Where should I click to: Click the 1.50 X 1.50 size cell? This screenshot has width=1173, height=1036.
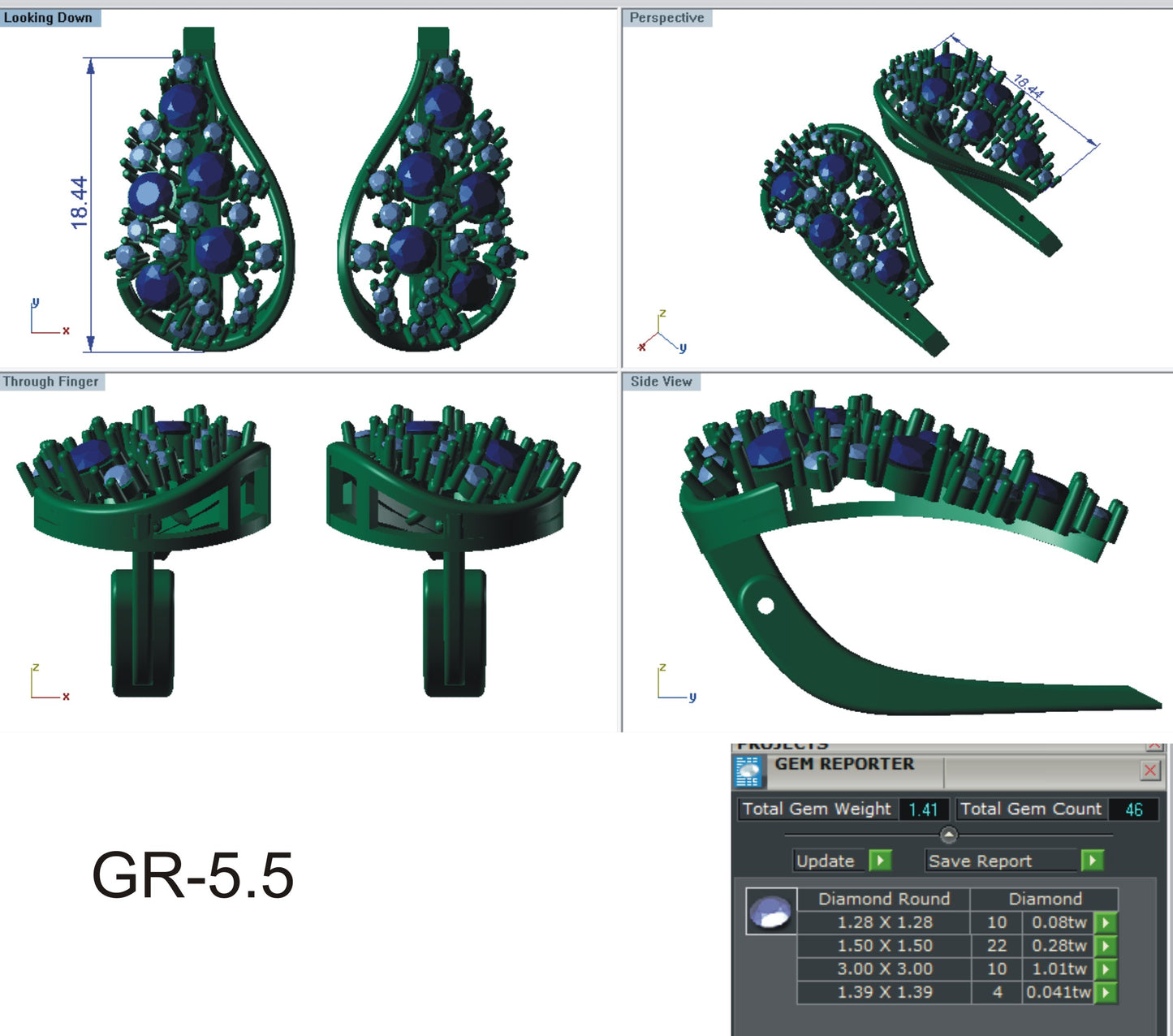pyautogui.click(x=885, y=946)
